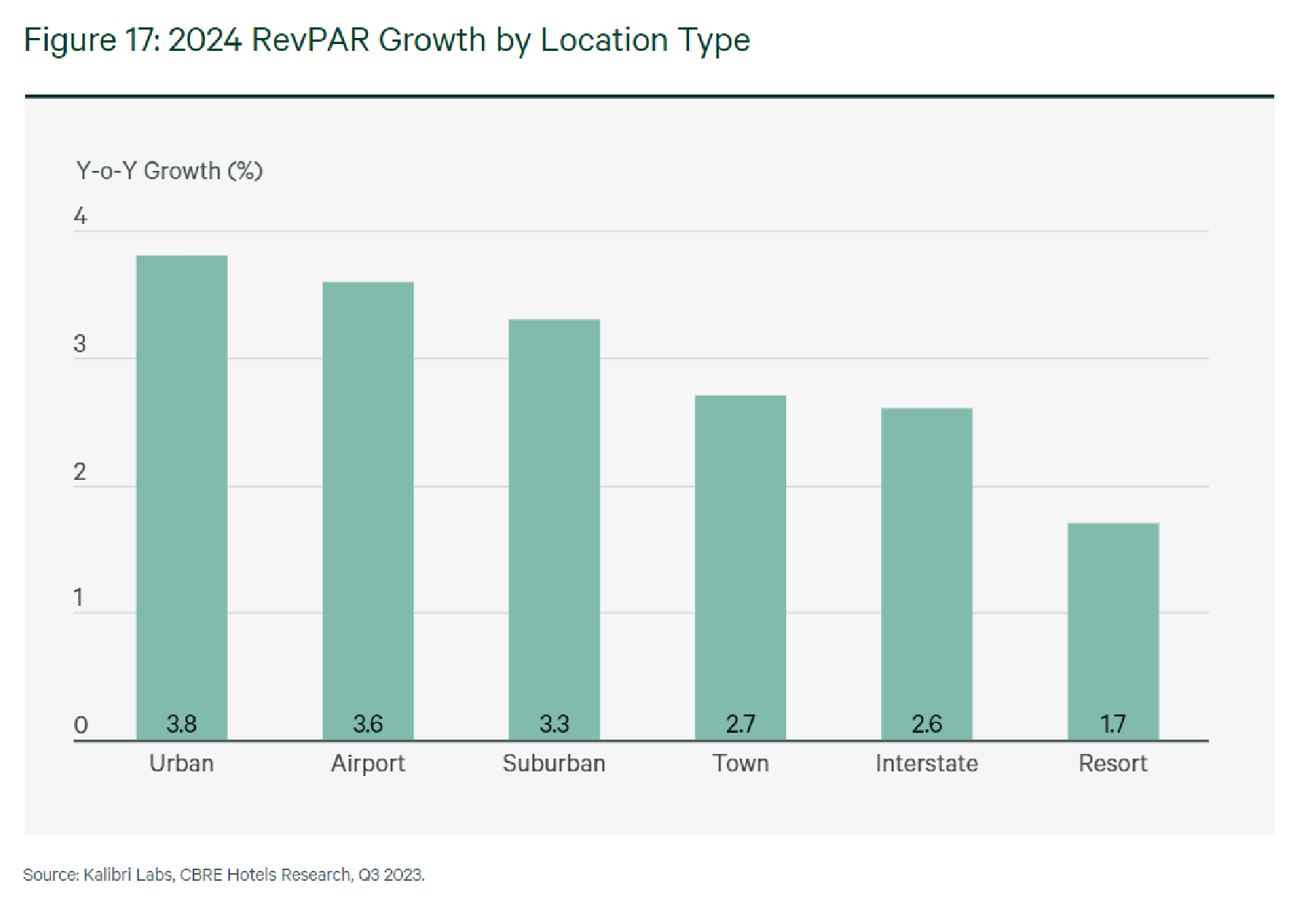The image size is (1316, 899).
Task: Click the y-axis tick label 4
Action: pos(80,216)
